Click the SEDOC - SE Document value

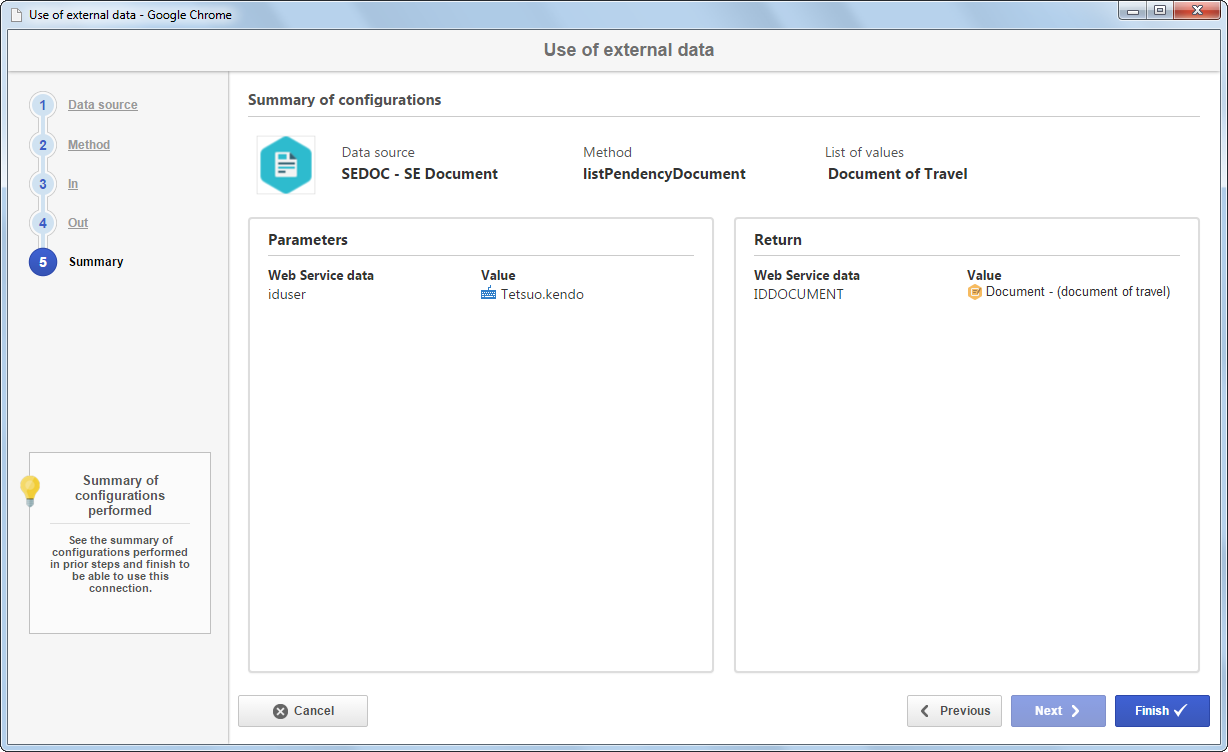tap(420, 174)
